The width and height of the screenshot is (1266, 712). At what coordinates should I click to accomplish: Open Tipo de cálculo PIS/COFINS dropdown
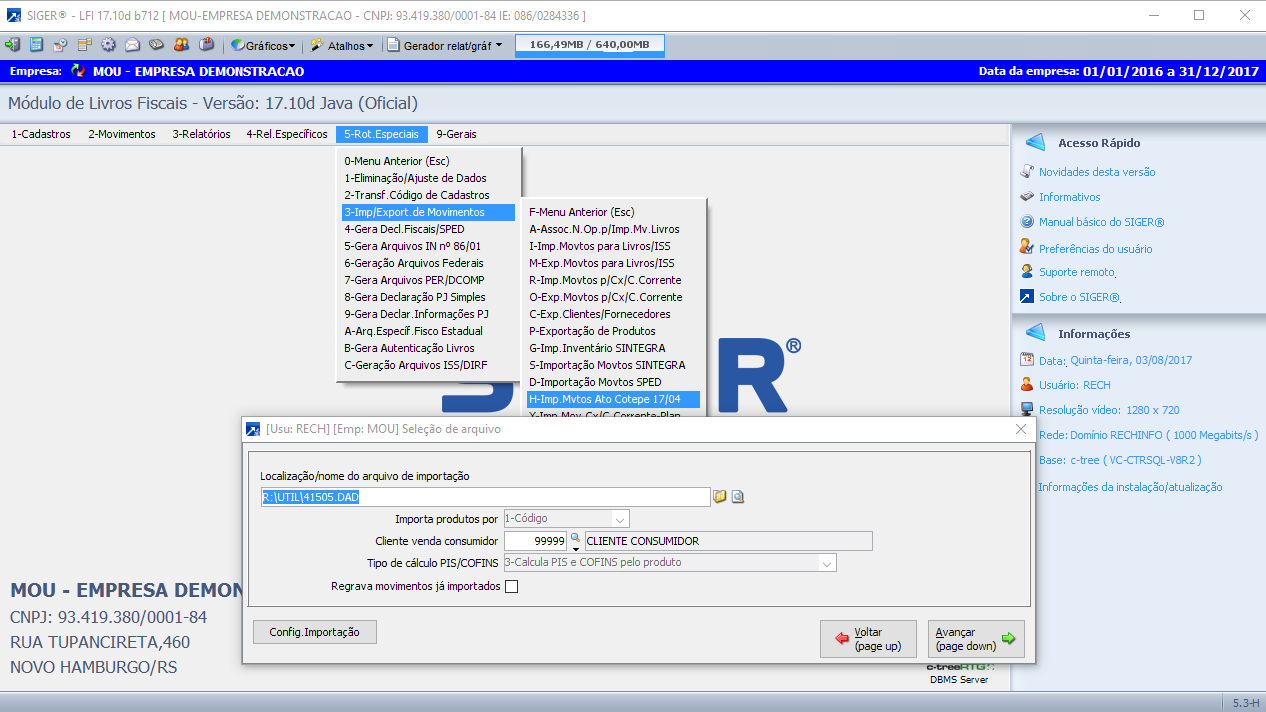(826, 563)
